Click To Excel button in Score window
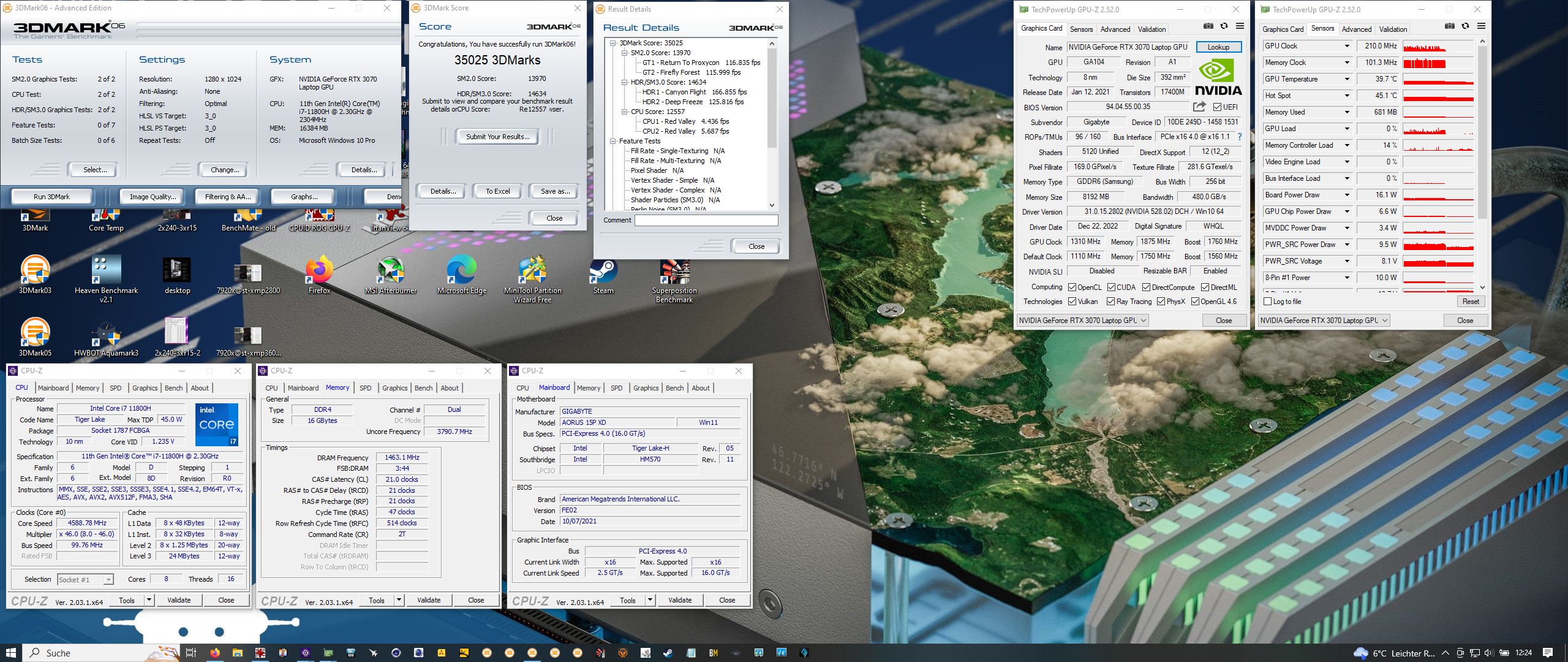This screenshot has width=1568, height=662. point(498,191)
